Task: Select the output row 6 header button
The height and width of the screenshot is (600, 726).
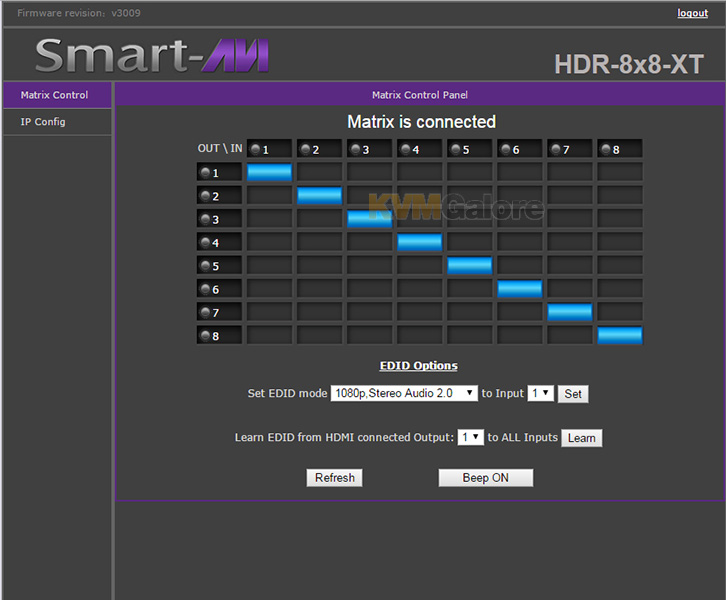Action: point(219,289)
